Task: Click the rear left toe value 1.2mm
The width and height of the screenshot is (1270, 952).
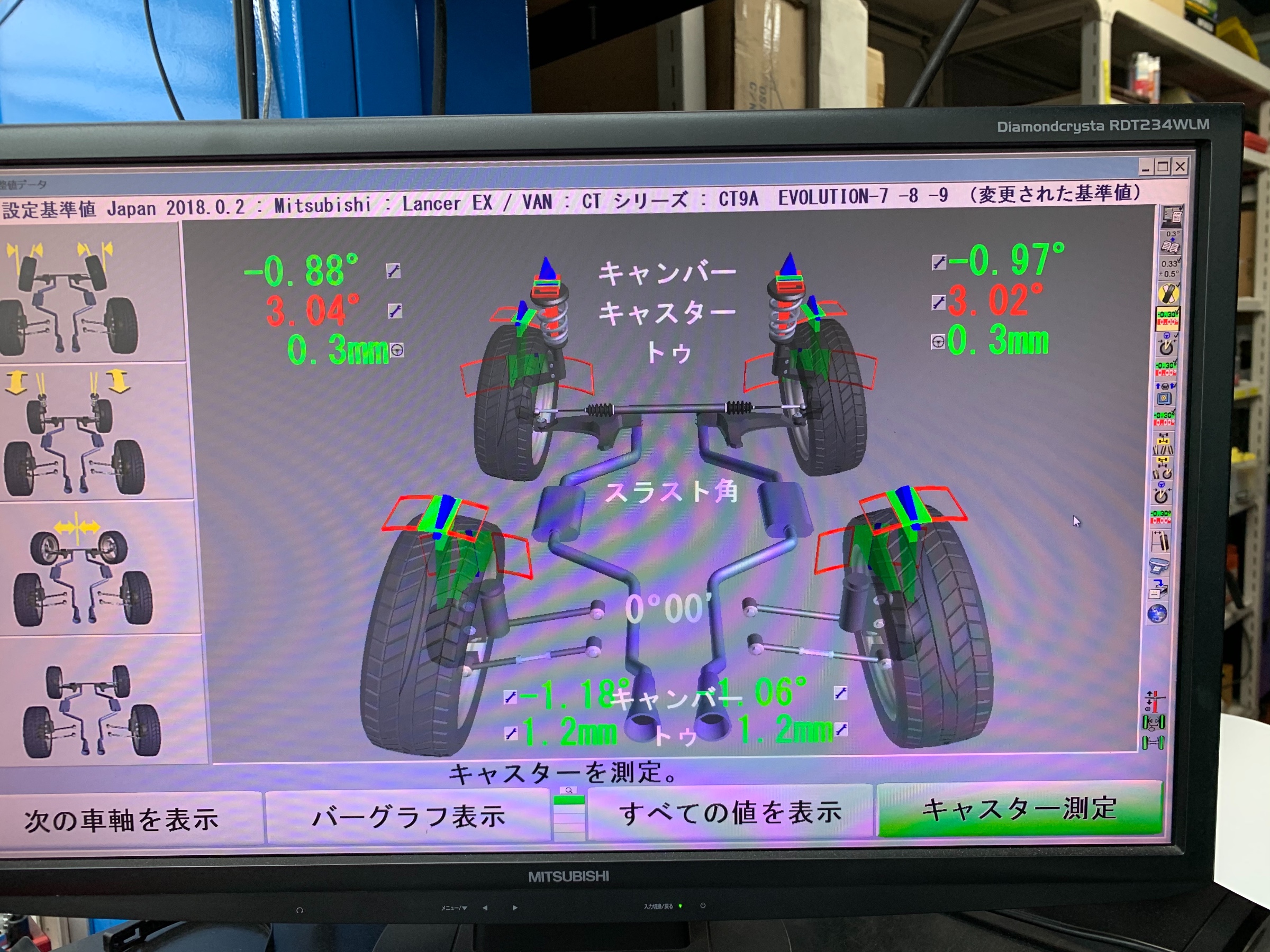Action: [x=569, y=731]
